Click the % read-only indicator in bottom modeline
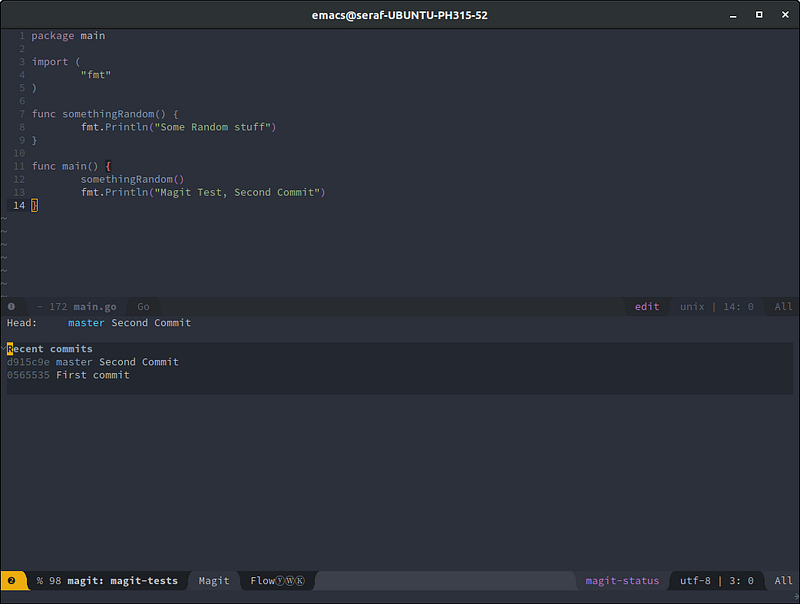 [40, 580]
